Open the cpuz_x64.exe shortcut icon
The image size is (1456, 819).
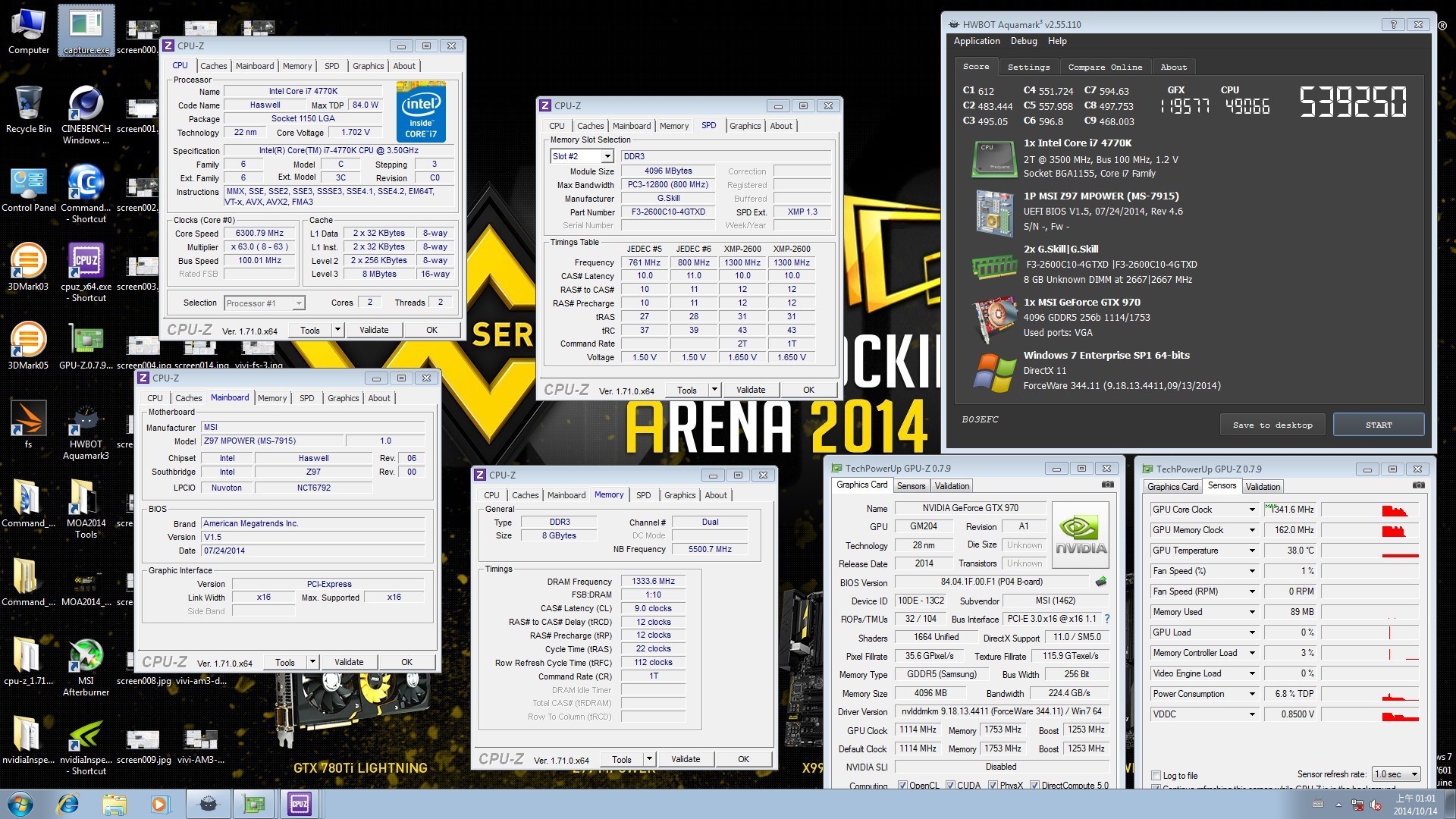[86, 272]
